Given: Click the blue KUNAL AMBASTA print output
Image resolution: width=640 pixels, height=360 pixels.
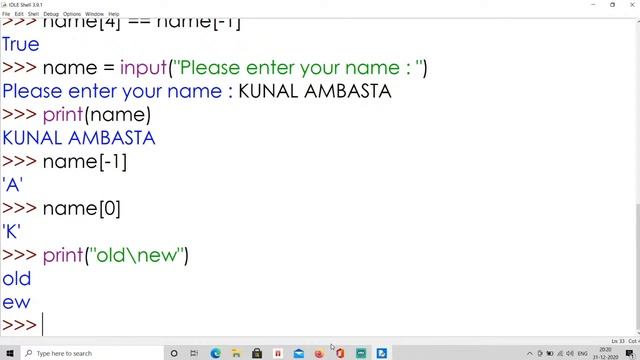Looking at the screenshot, I should click(79, 138).
